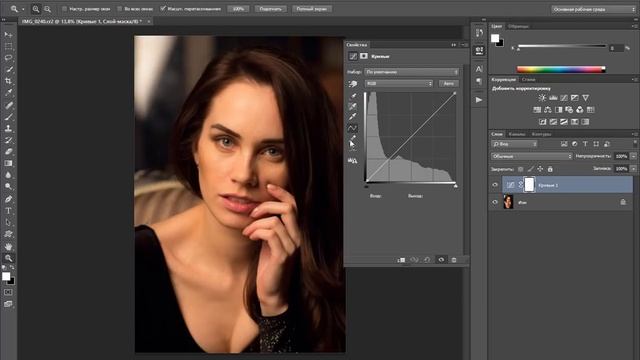Click the lock all icon in the Layers panel

coord(550,169)
